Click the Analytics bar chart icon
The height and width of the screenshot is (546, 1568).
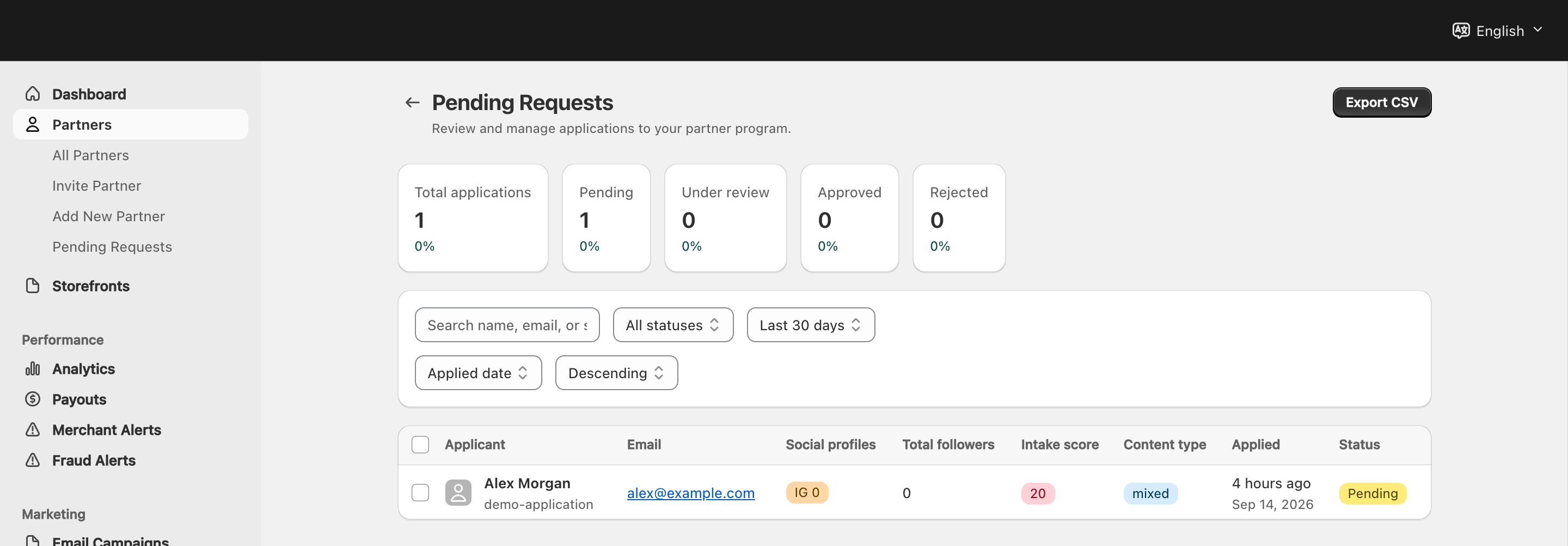pos(33,369)
